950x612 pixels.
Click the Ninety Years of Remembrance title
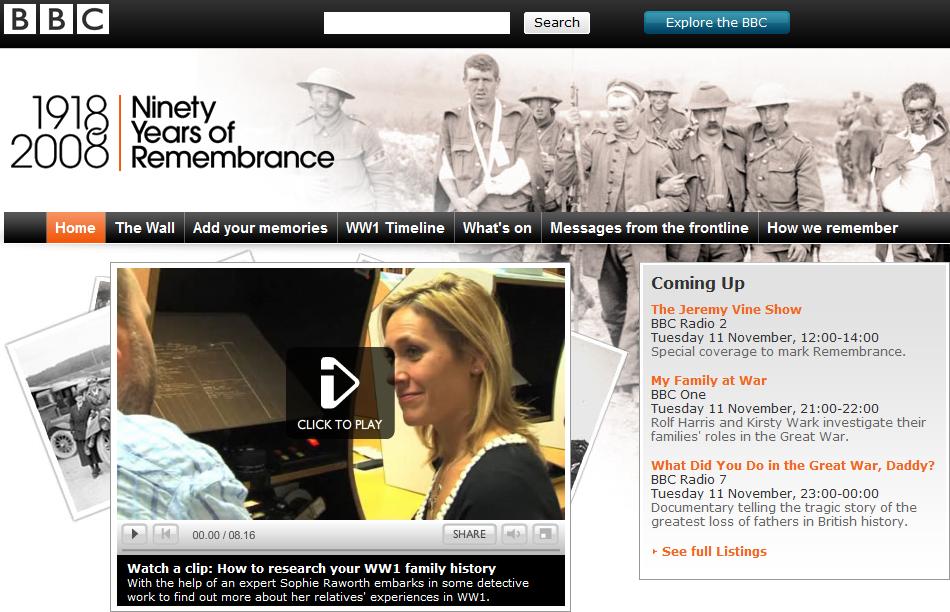coord(232,132)
